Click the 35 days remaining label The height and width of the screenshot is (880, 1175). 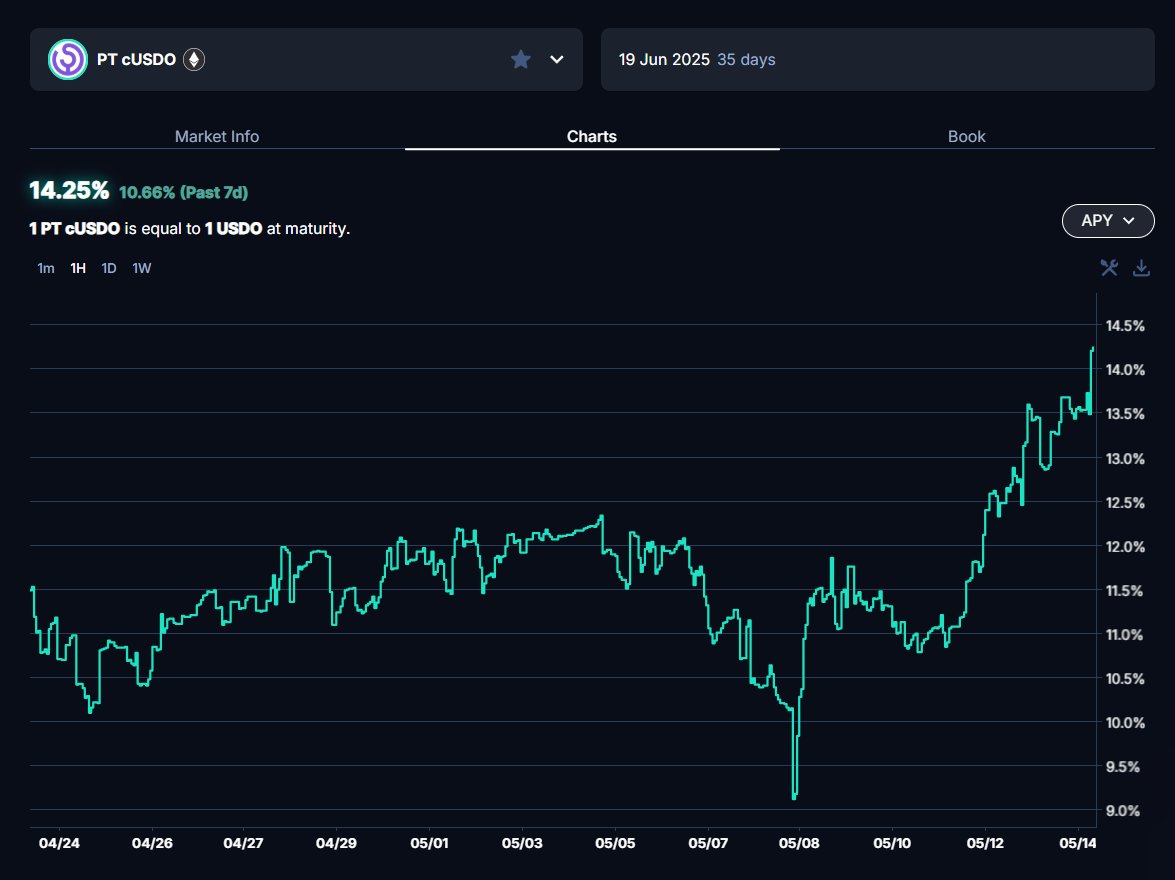point(746,59)
